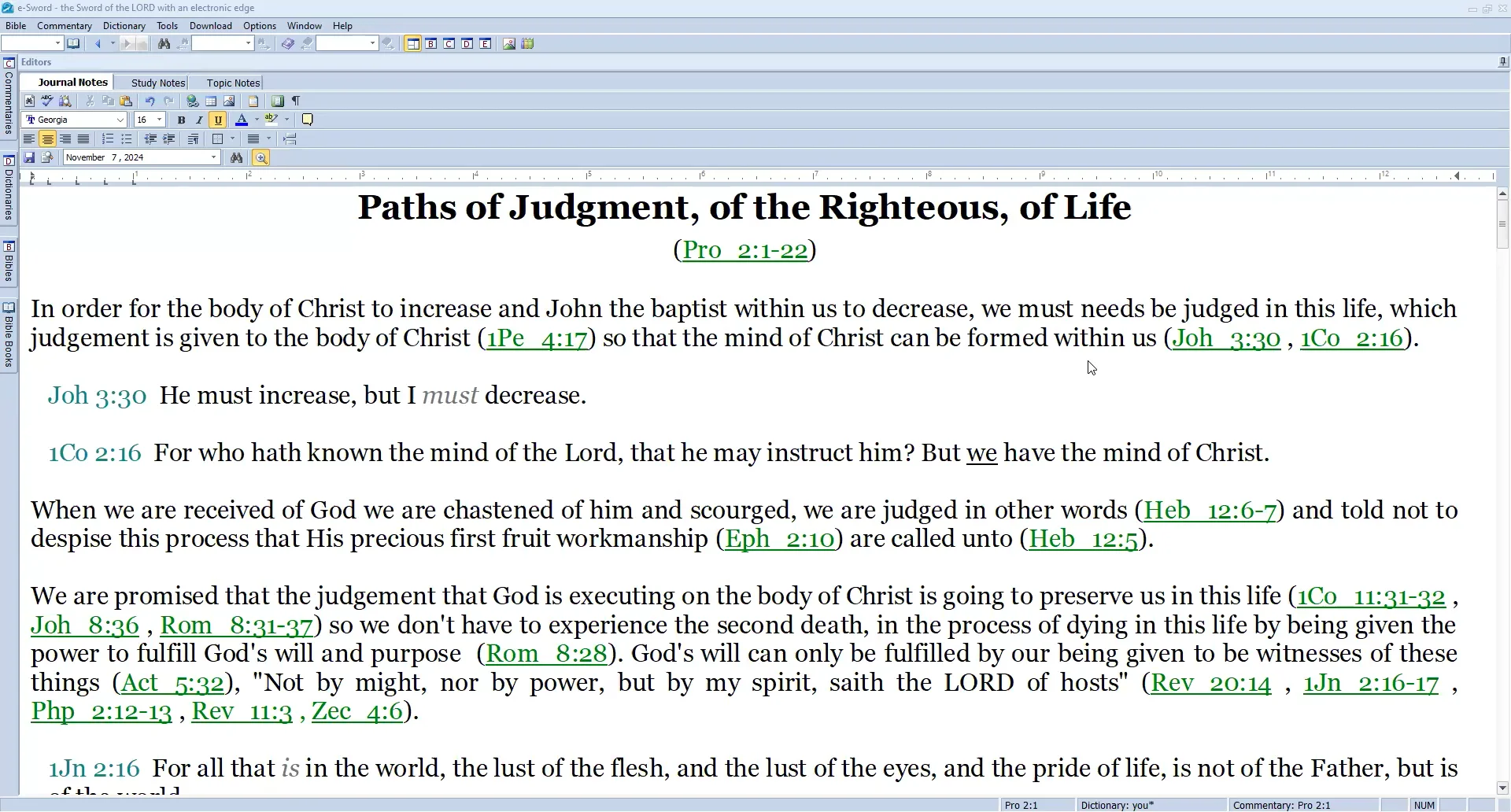Open the Insert Table tool

coord(212,101)
